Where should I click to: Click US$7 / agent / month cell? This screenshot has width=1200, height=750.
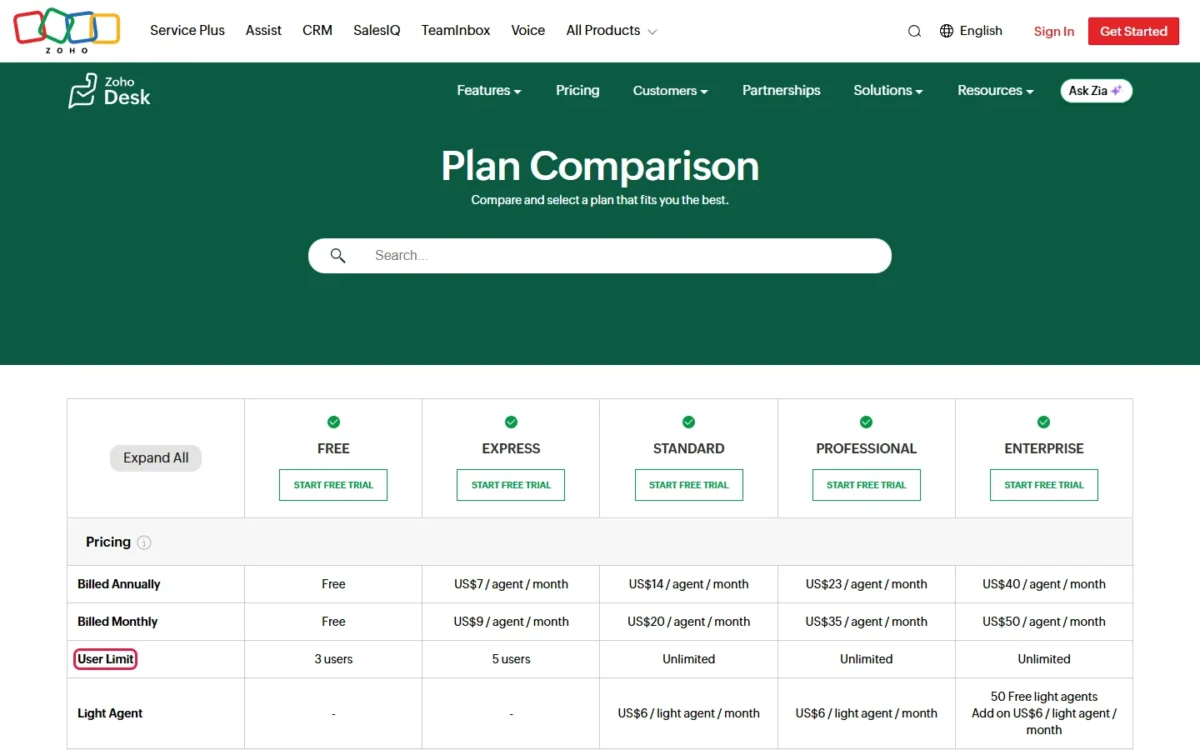pyautogui.click(x=511, y=584)
